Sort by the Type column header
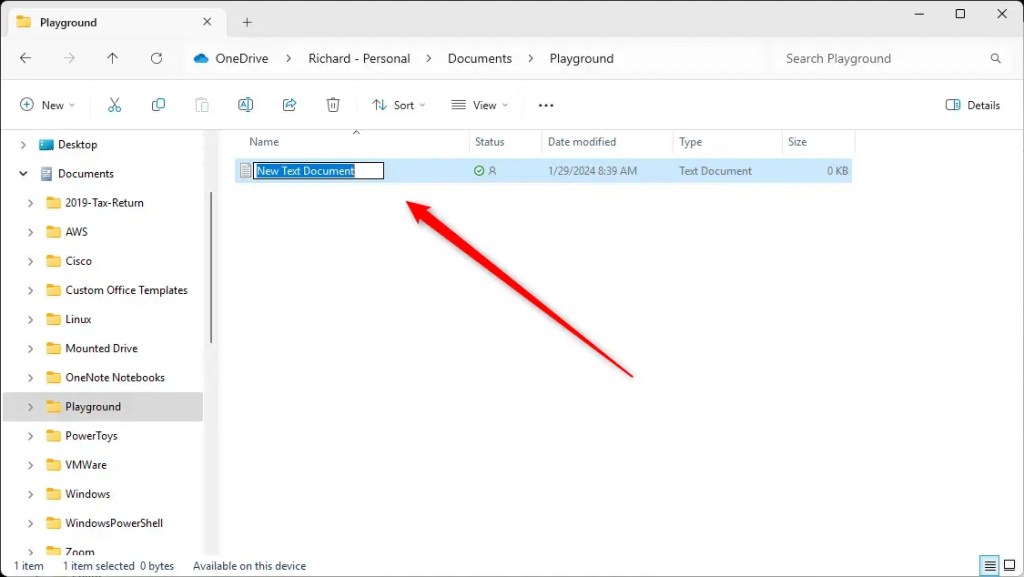 [x=690, y=142]
